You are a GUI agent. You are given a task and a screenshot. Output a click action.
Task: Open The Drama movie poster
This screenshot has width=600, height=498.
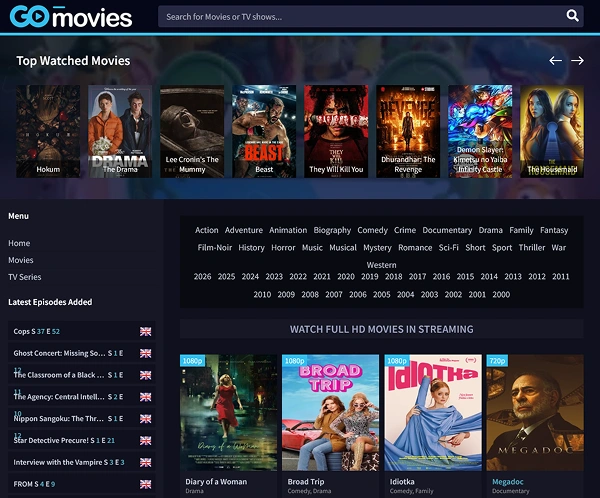(x=120, y=131)
